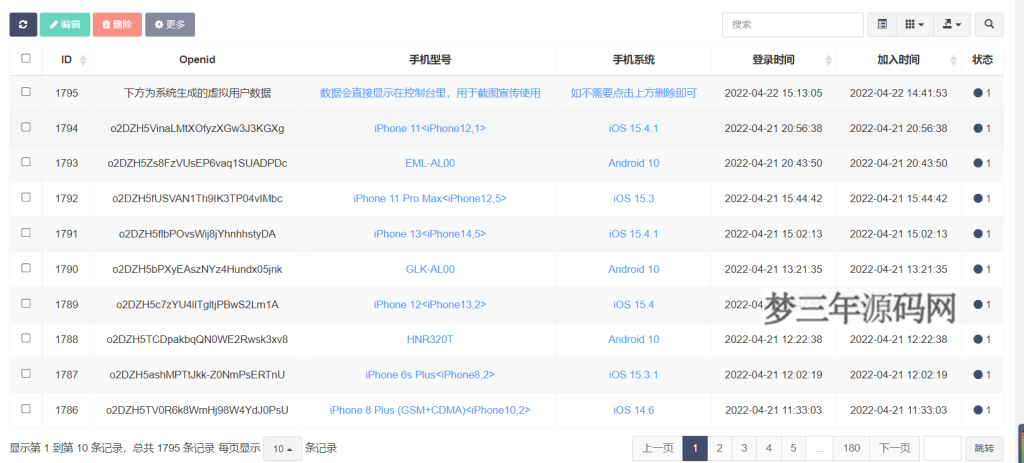Click status dot in row 1794
Viewport: 1024px width, 463px height.
pyautogui.click(x=978, y=129)
